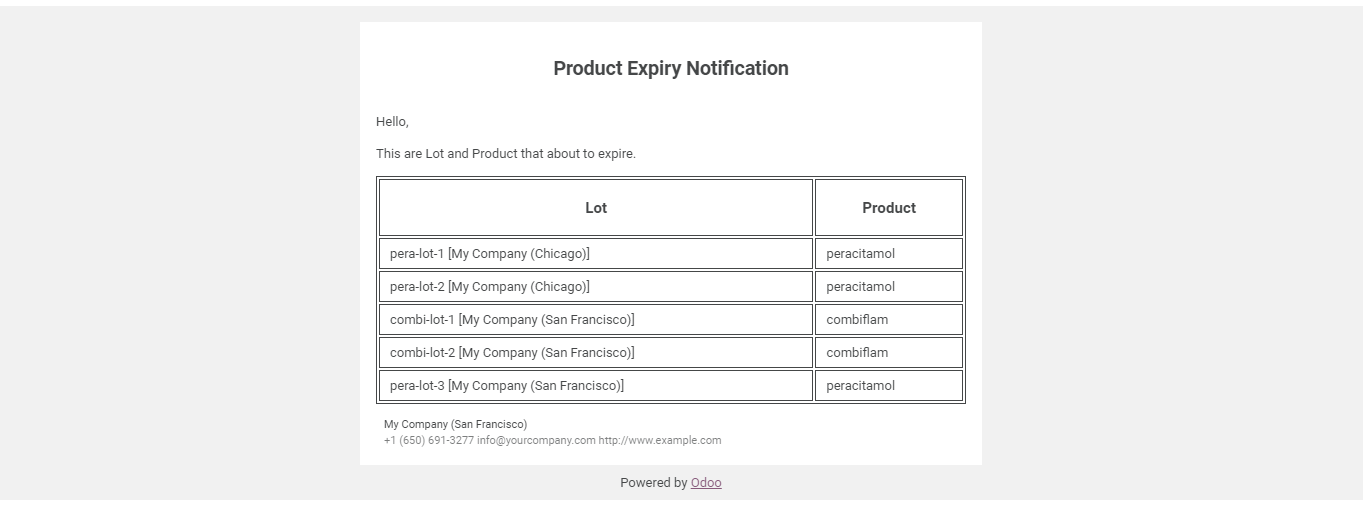Click the pera-lot-2 Chicago lot cell
This screenshot has height=513, width=1363.
[x=596, y=287]
